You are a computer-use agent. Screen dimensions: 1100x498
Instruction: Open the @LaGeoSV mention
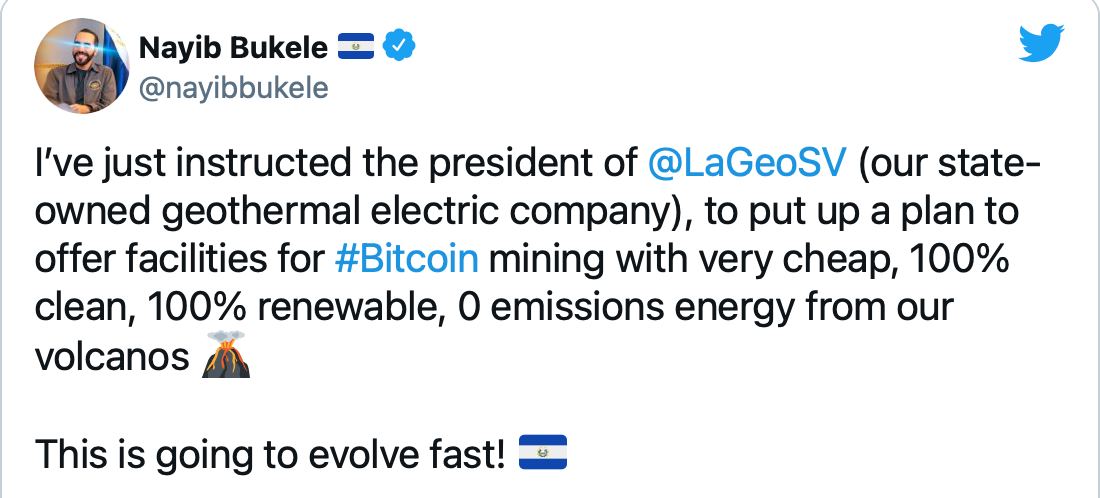pos(748,165)
